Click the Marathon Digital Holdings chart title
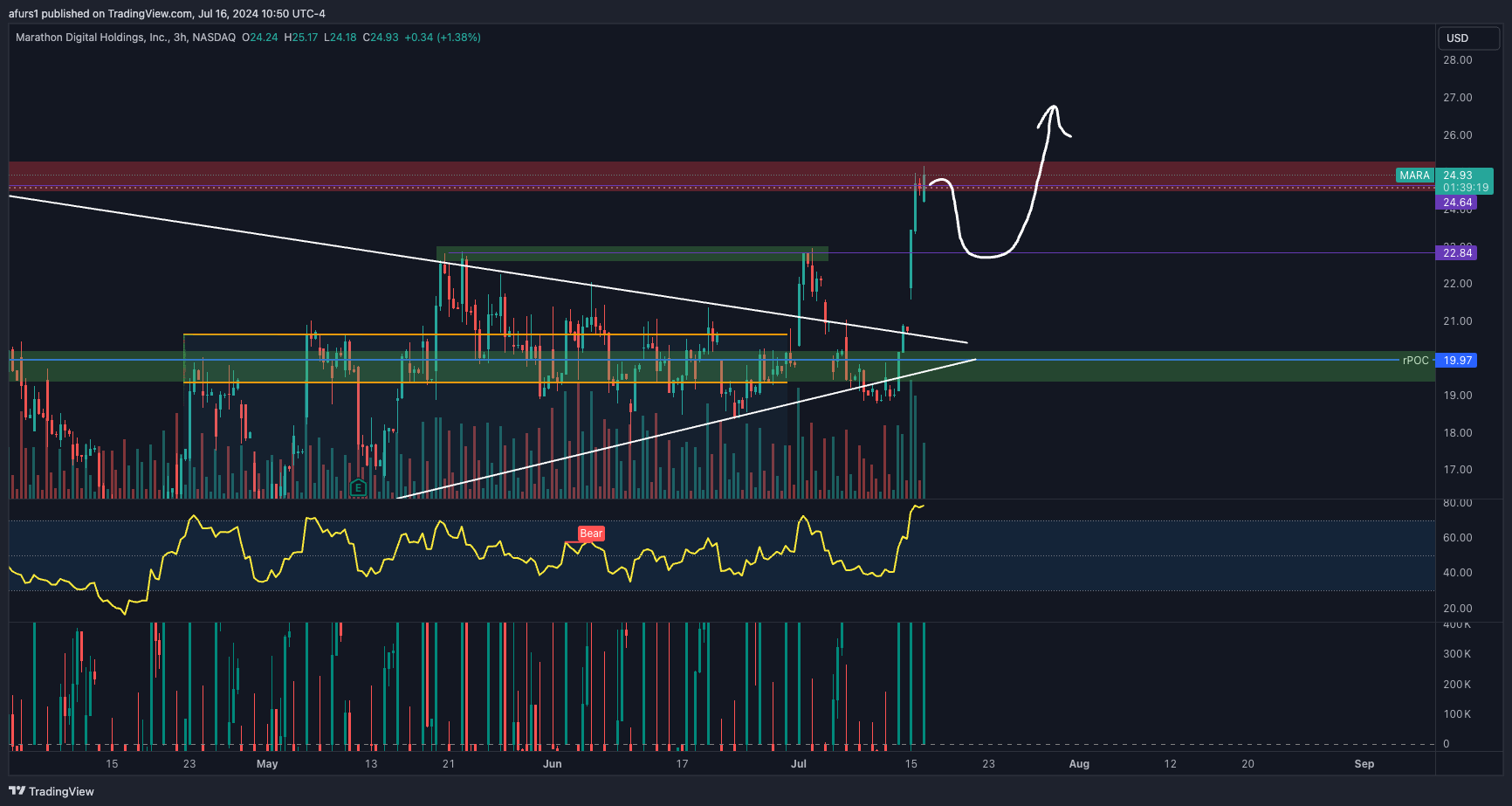 [126, 38]
